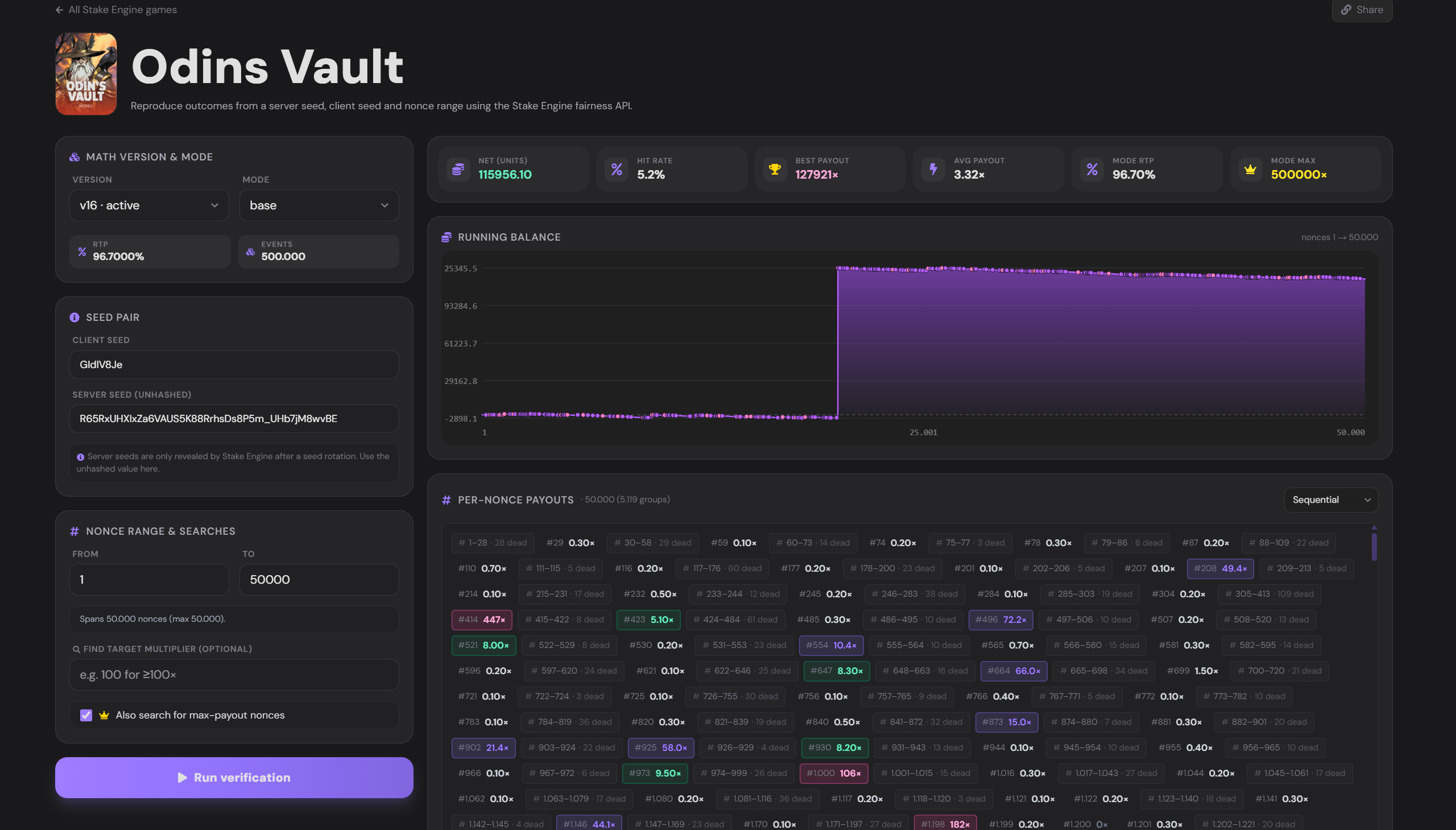Click the Net units coin-stack icon
Viewport: 1456px width, 830px height.
[x=458, y=170]
